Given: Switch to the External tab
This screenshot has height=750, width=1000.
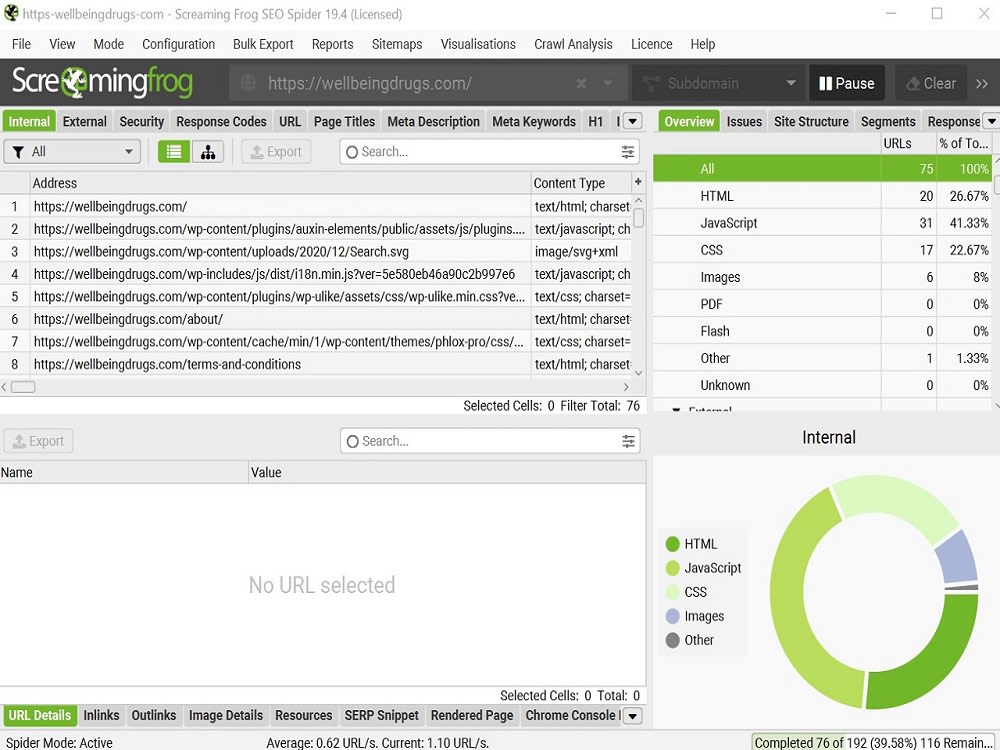Looking at the screenshot, I should (85, 121).
